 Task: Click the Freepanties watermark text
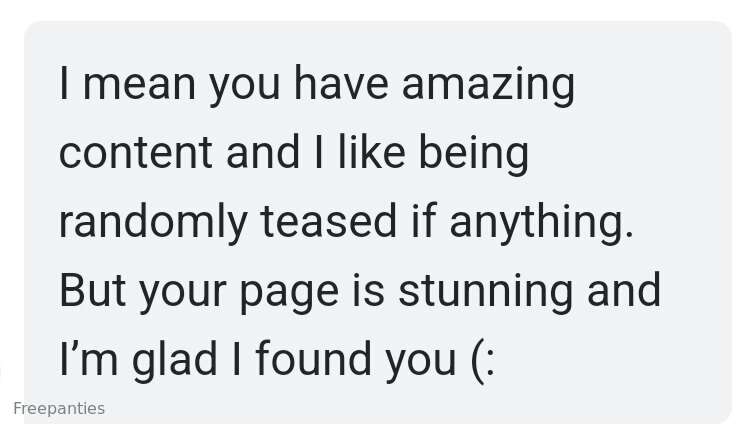point(59,409)
